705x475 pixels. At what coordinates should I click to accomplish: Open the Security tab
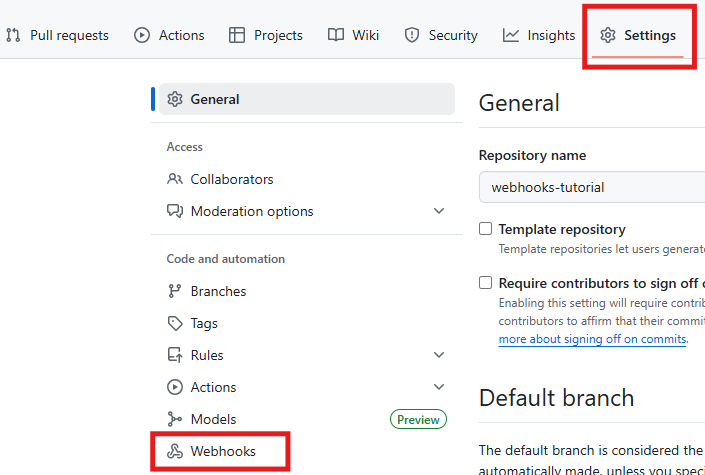pos(441,35)
